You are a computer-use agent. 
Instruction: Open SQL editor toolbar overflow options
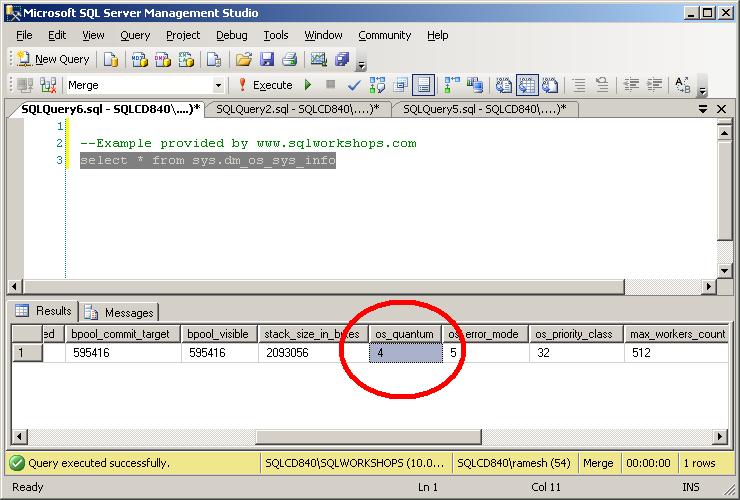pyautogui.click(x=702, y=90)
